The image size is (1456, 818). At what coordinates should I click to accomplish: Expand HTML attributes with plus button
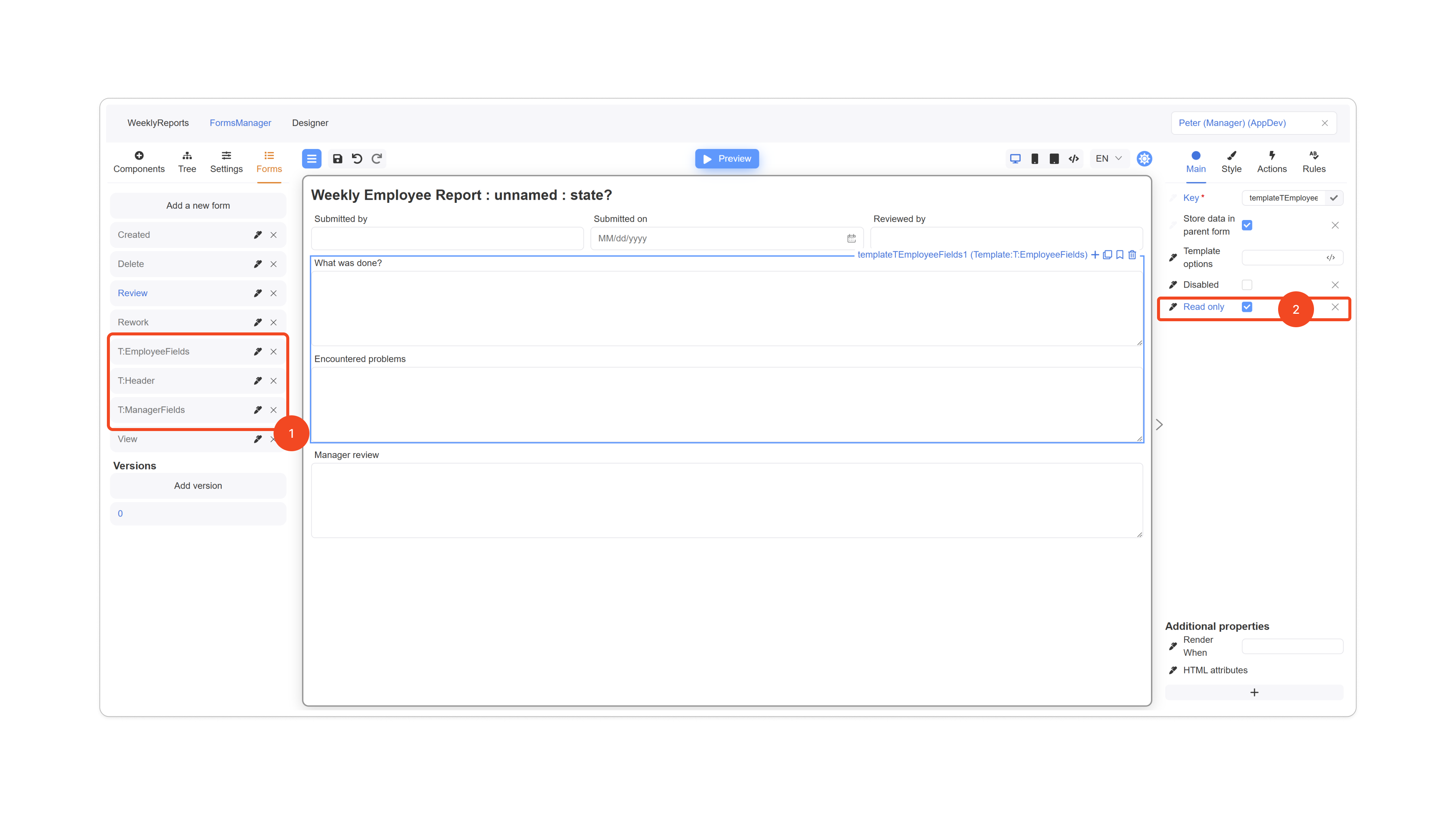pos(1254,692)
